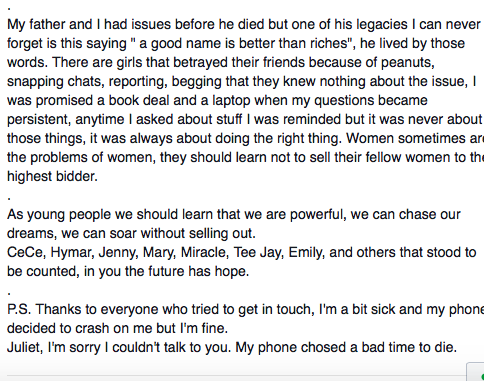Click the name Tee Jay in the text

[258, 252]
